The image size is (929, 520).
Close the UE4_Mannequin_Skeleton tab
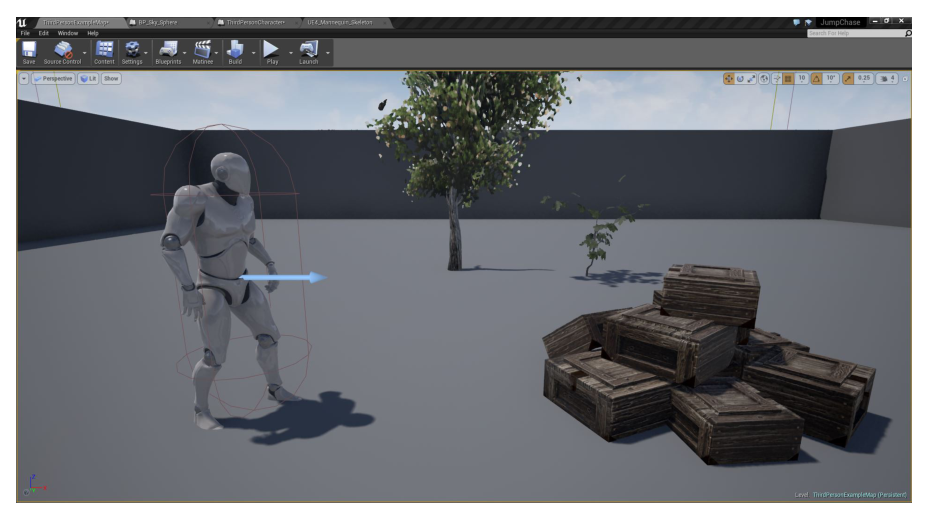point(385,23)
